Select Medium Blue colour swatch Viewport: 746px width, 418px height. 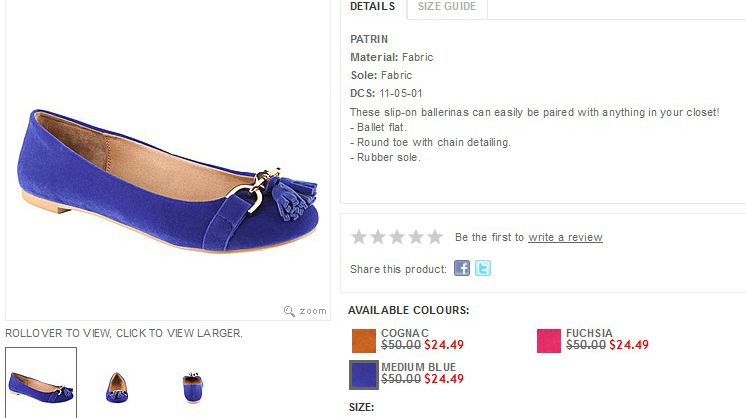coord(364,375)
